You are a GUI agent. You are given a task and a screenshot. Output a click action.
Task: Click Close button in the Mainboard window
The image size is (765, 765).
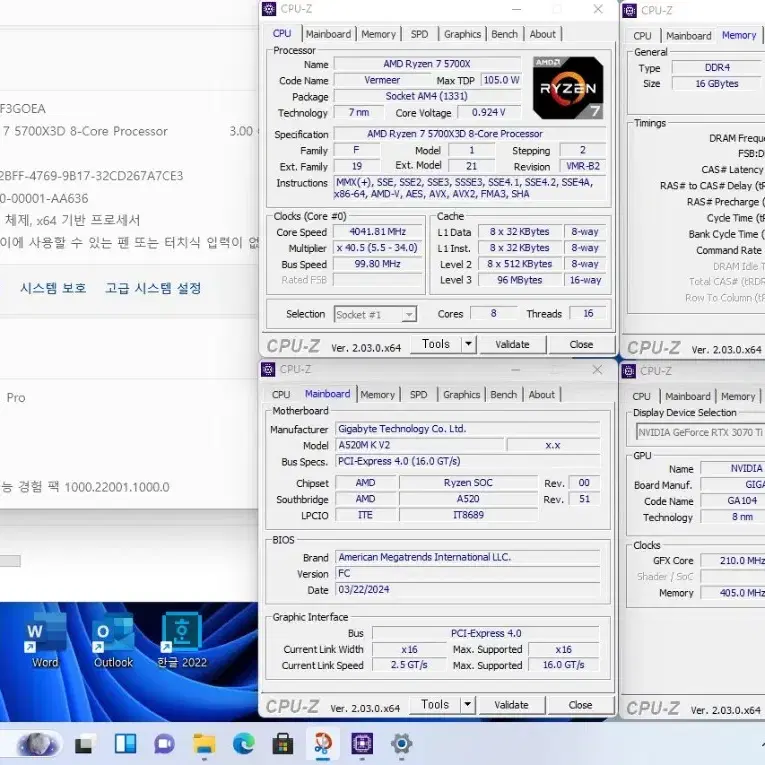tap(580, 705)
